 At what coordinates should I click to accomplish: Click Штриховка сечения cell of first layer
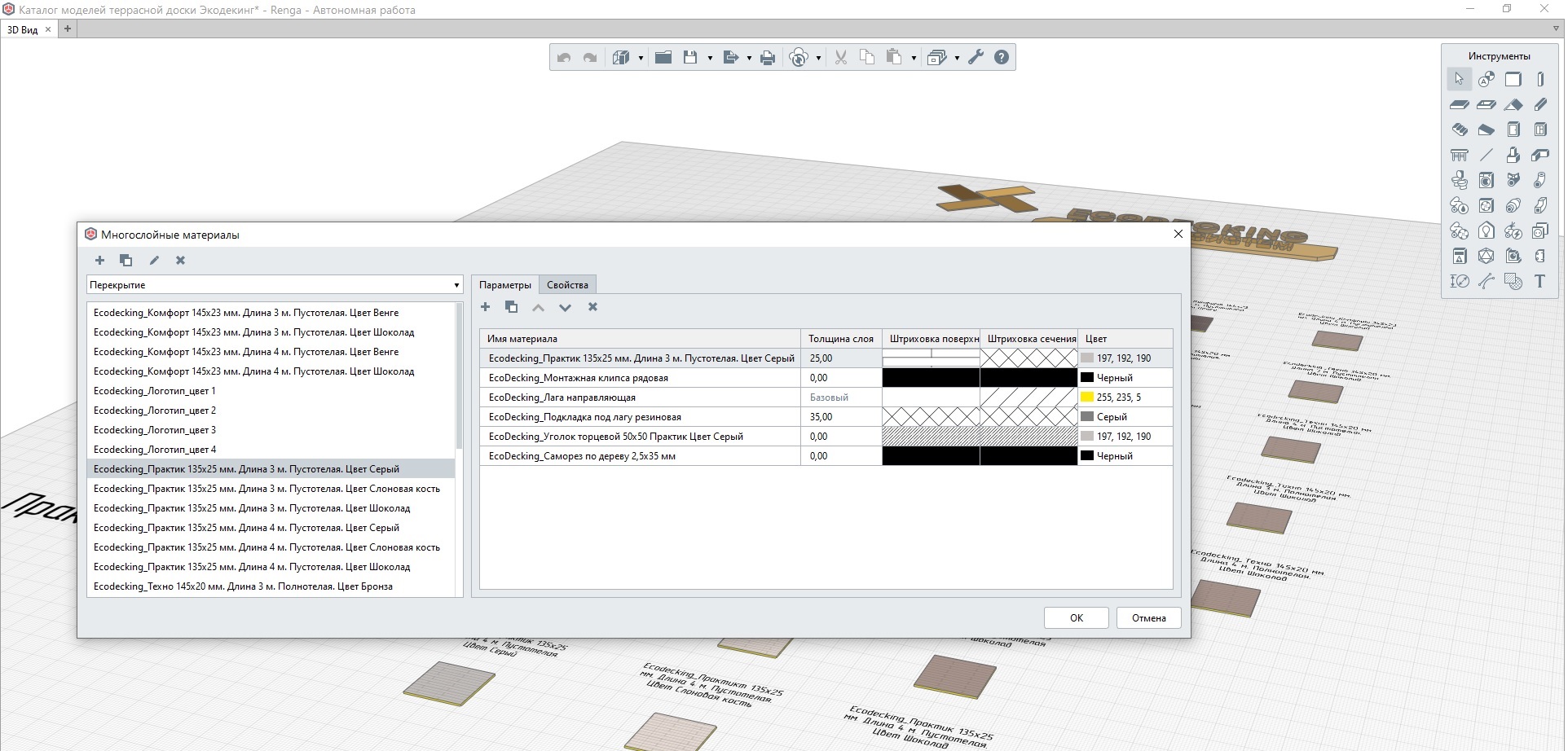1028,358
